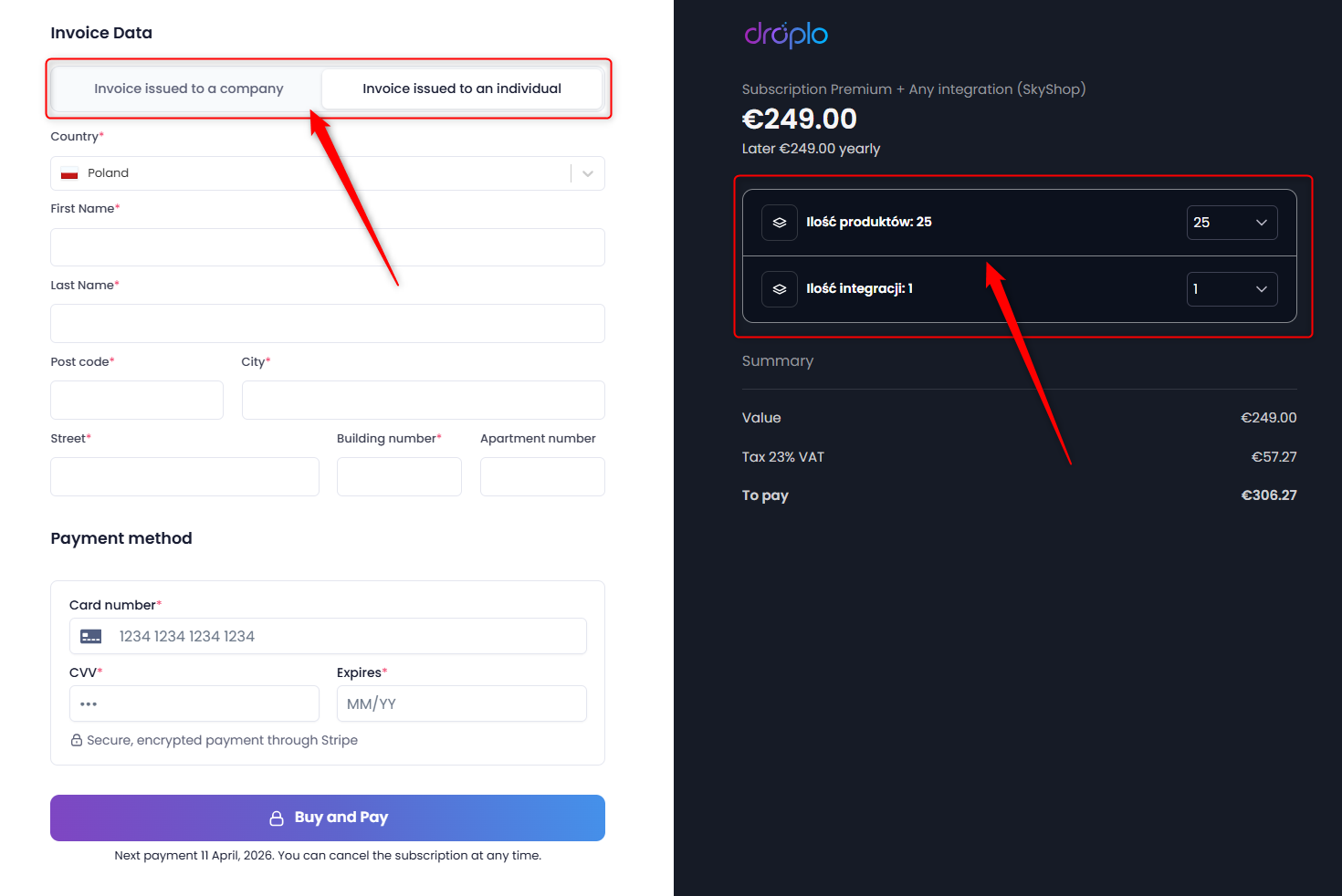
Task: Click the layers icon beside Ilość integracji
Action: (x=780, y=289)
